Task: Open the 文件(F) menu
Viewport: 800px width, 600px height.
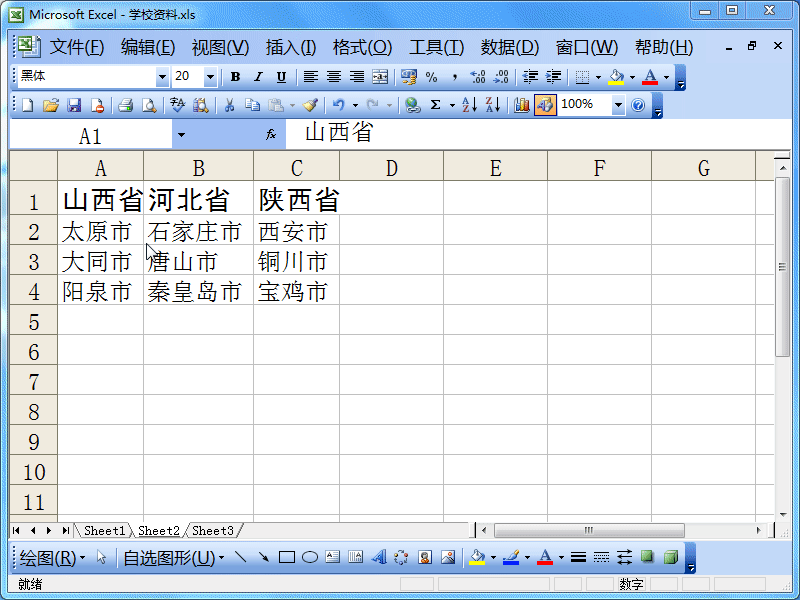Action: click(77, 47)
